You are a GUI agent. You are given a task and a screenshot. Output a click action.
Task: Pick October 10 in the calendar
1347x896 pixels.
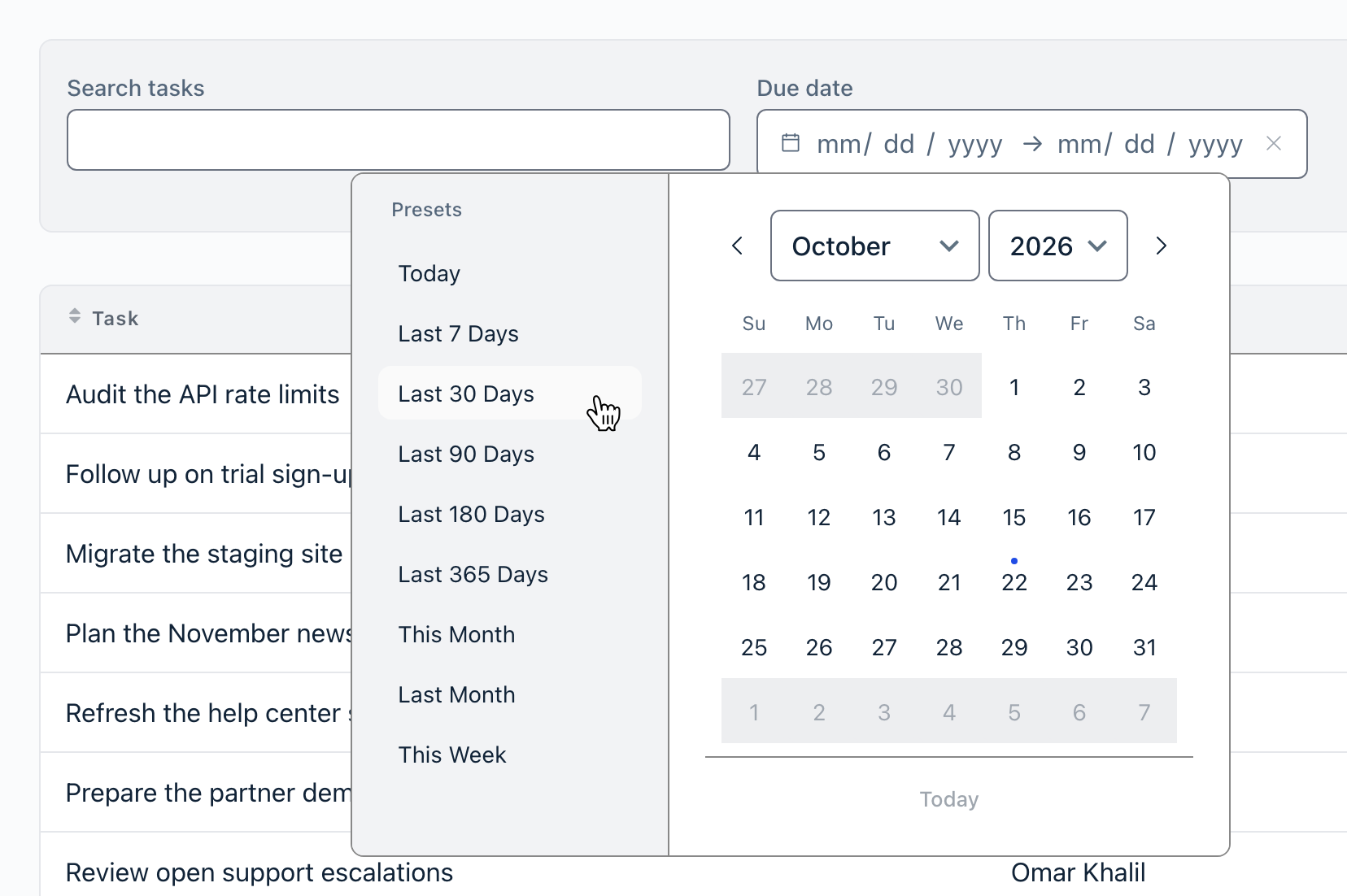coord(1144,452)
